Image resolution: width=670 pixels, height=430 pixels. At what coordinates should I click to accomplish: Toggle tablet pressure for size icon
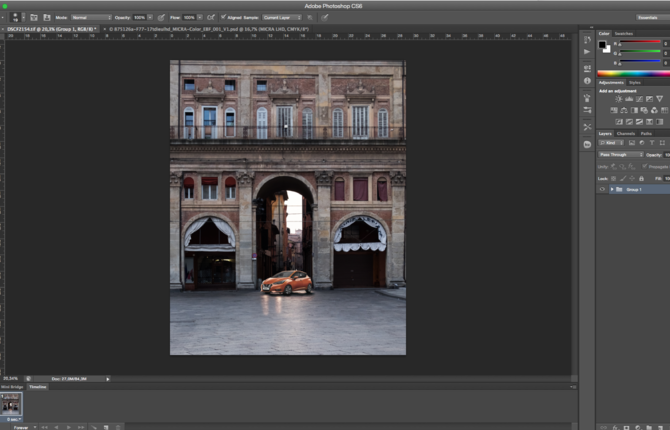(325, 18)
